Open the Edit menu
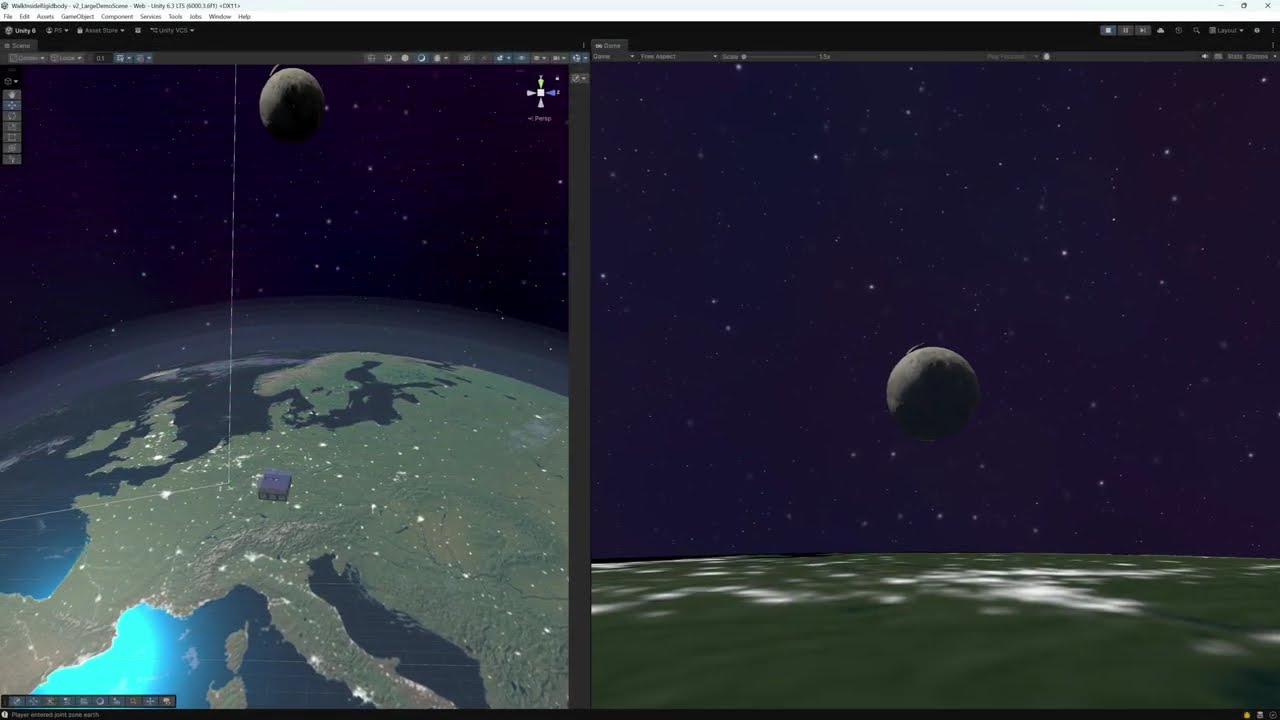 click(x=24, y=17)
